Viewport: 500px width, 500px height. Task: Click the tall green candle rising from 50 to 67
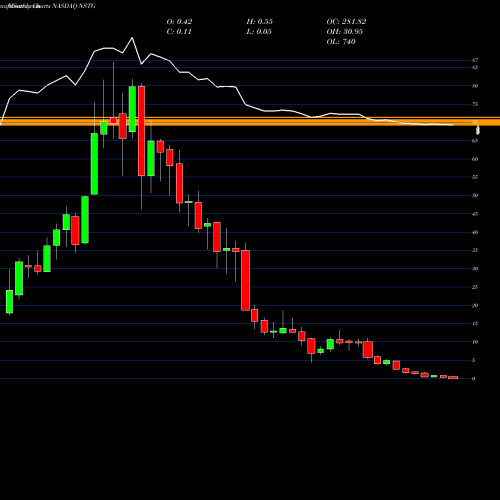coord(94,164)
